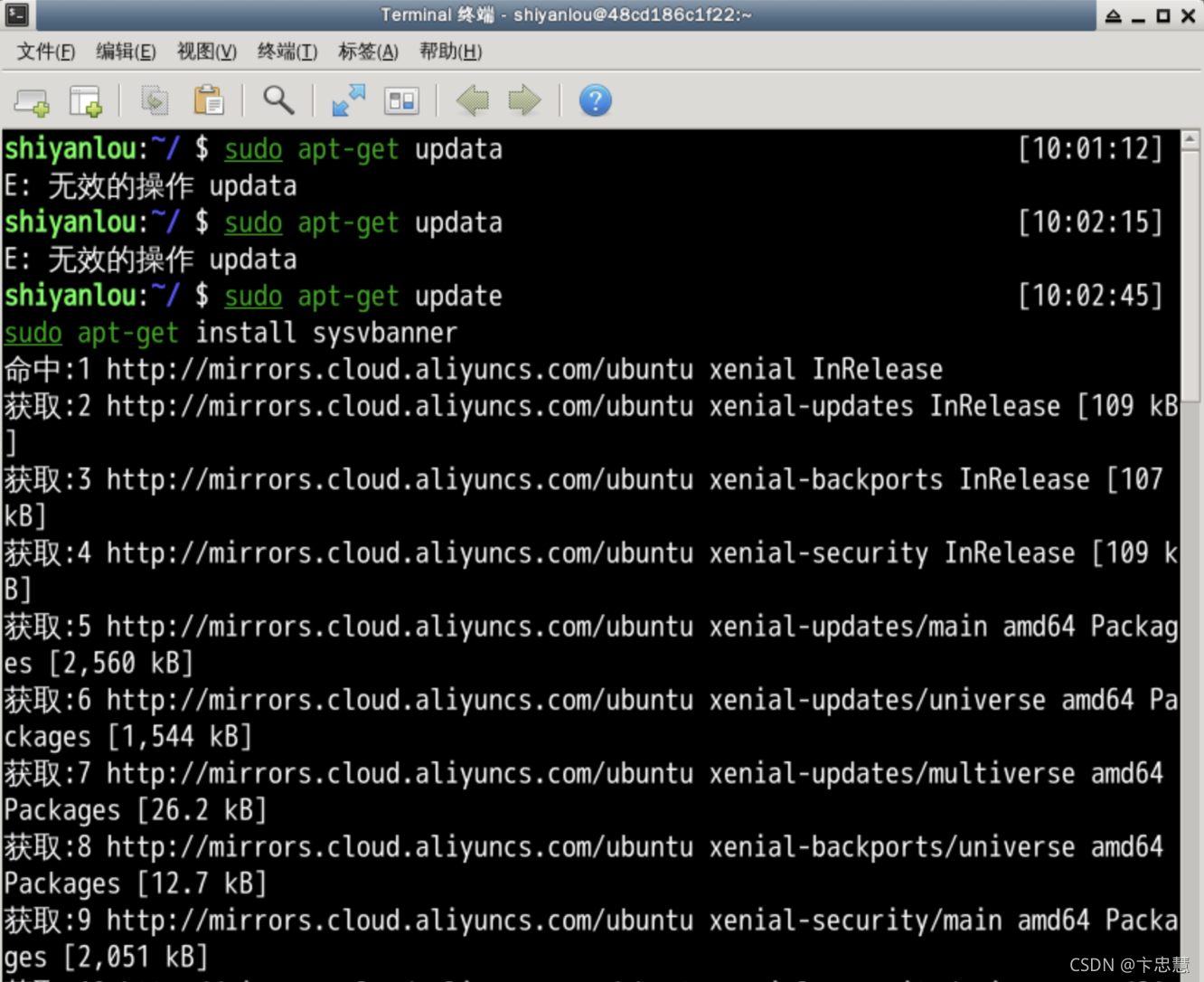Open the 文件(F) menu
Viewport: 1204px width, 982px height.
tap(46, 52)
